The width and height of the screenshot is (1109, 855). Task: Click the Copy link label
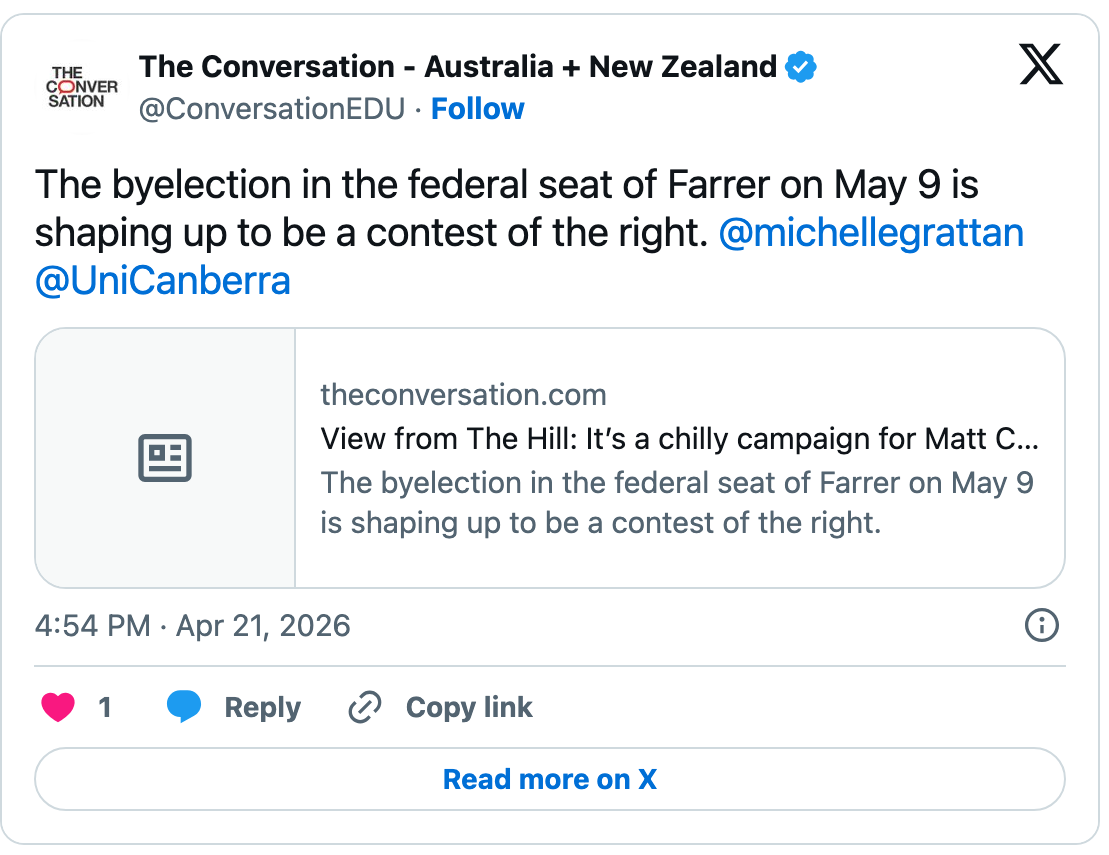click(x=469, y=708)
